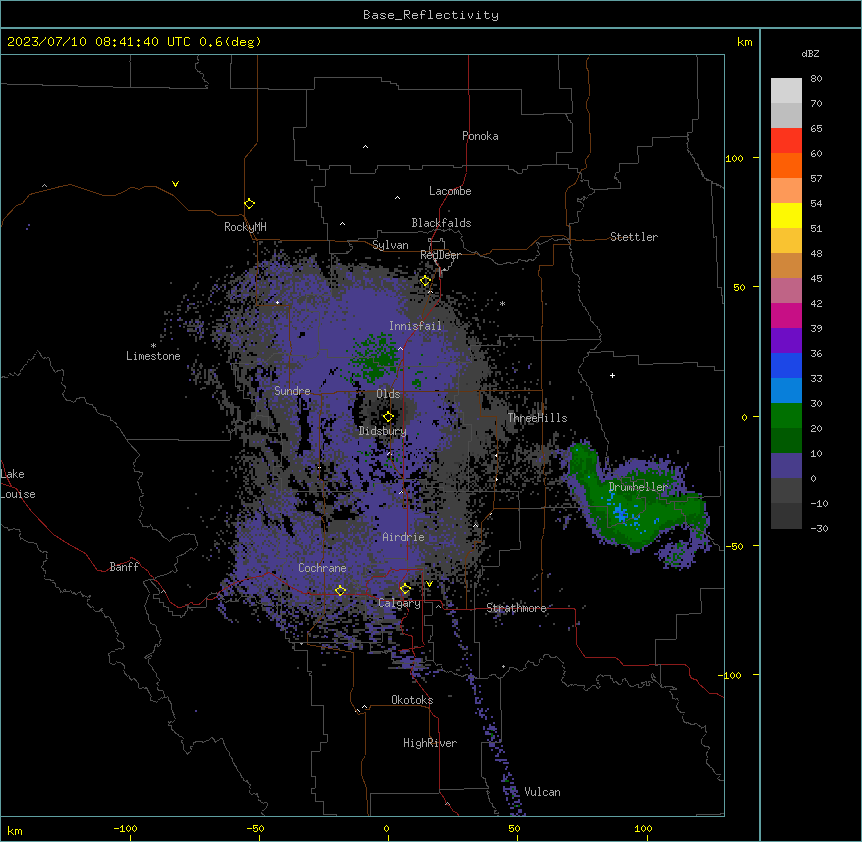The width and height of the screenshot is (862, 842).
Task: Click the yellow marker near RedDeer
Action: 425,281
